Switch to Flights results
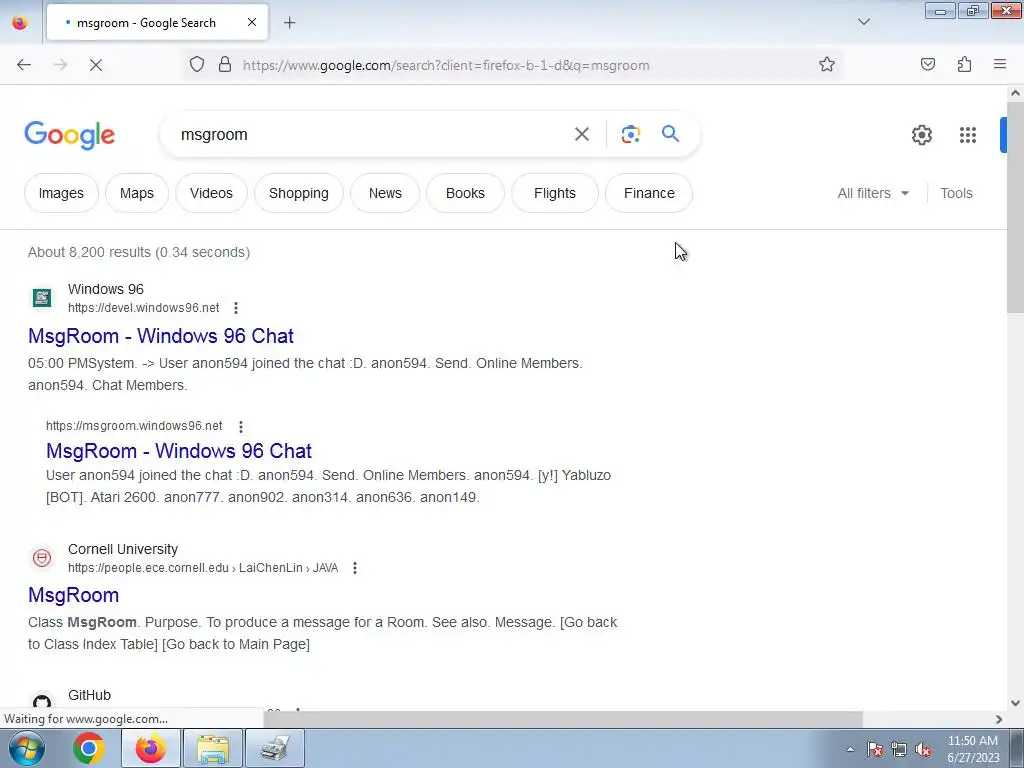1024x768 pixels. pyautogui.click(x=554, y=193)
